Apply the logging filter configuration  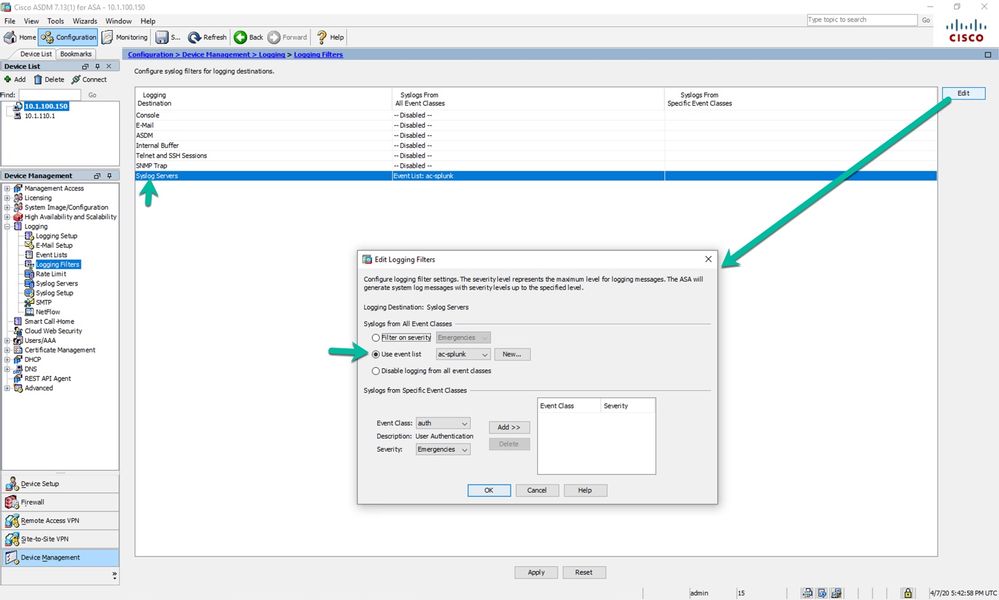536,573
